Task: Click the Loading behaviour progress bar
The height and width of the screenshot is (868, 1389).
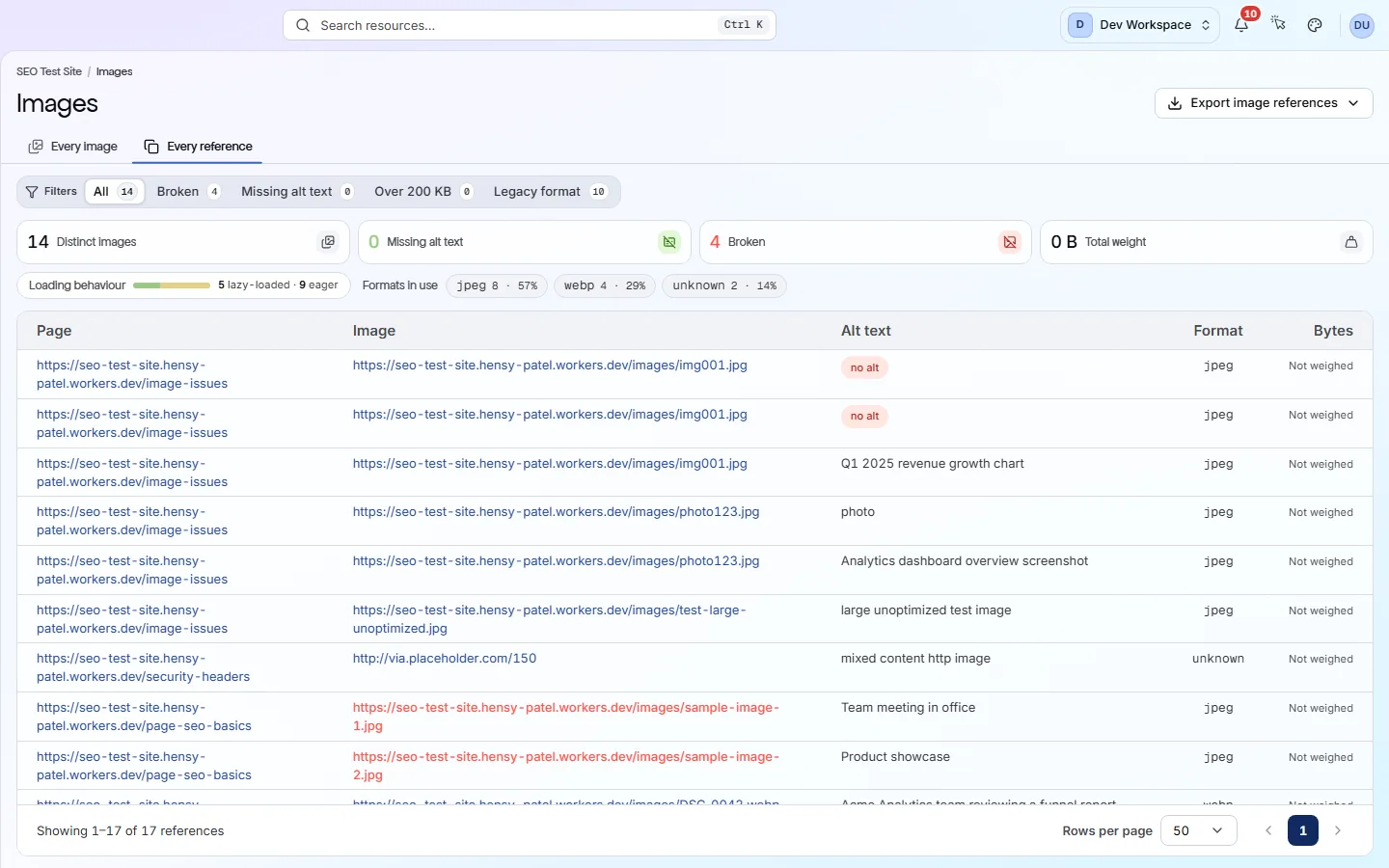Action: click(x=172, y=285)
